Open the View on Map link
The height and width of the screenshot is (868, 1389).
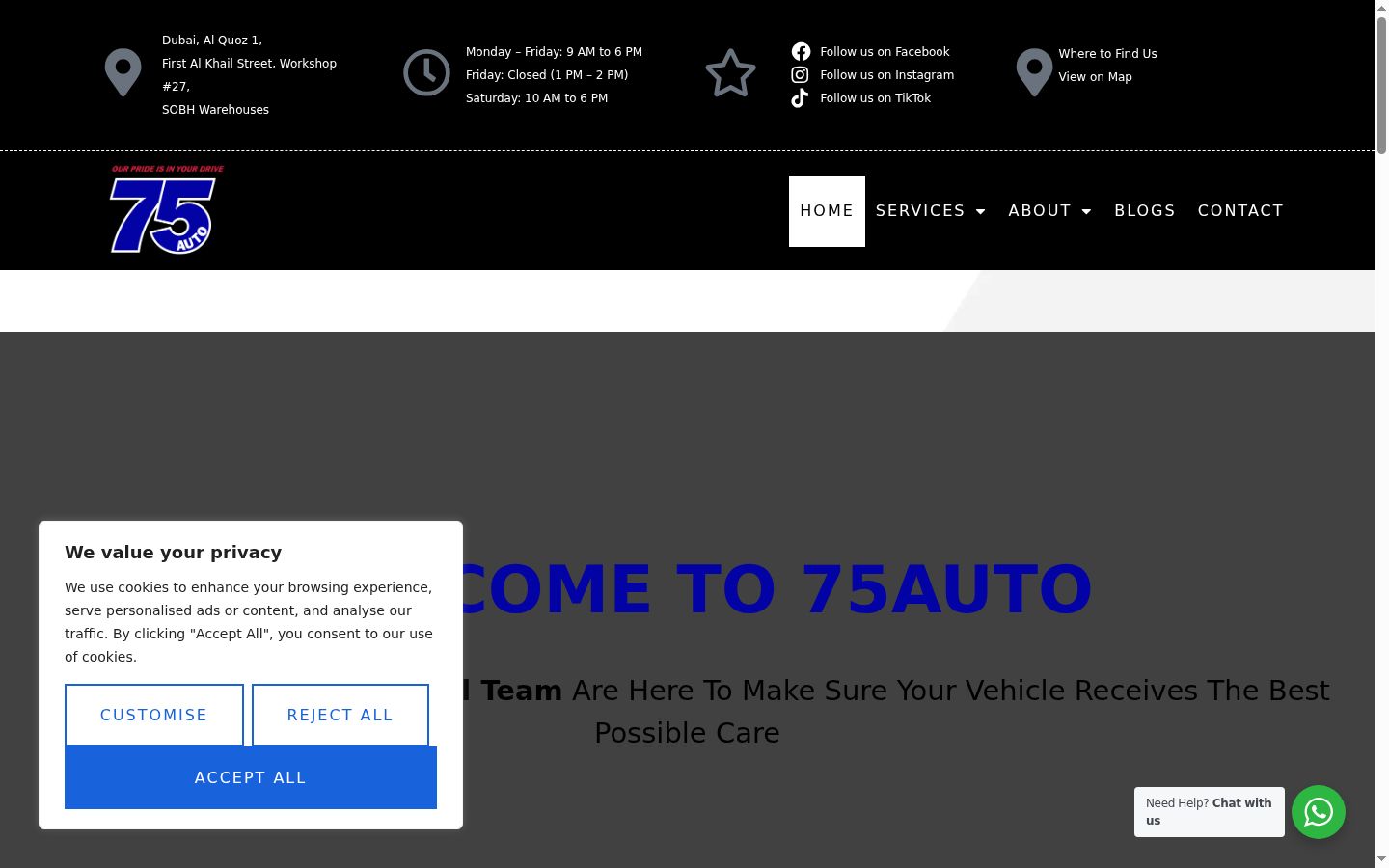click(x=1095, y=76)
